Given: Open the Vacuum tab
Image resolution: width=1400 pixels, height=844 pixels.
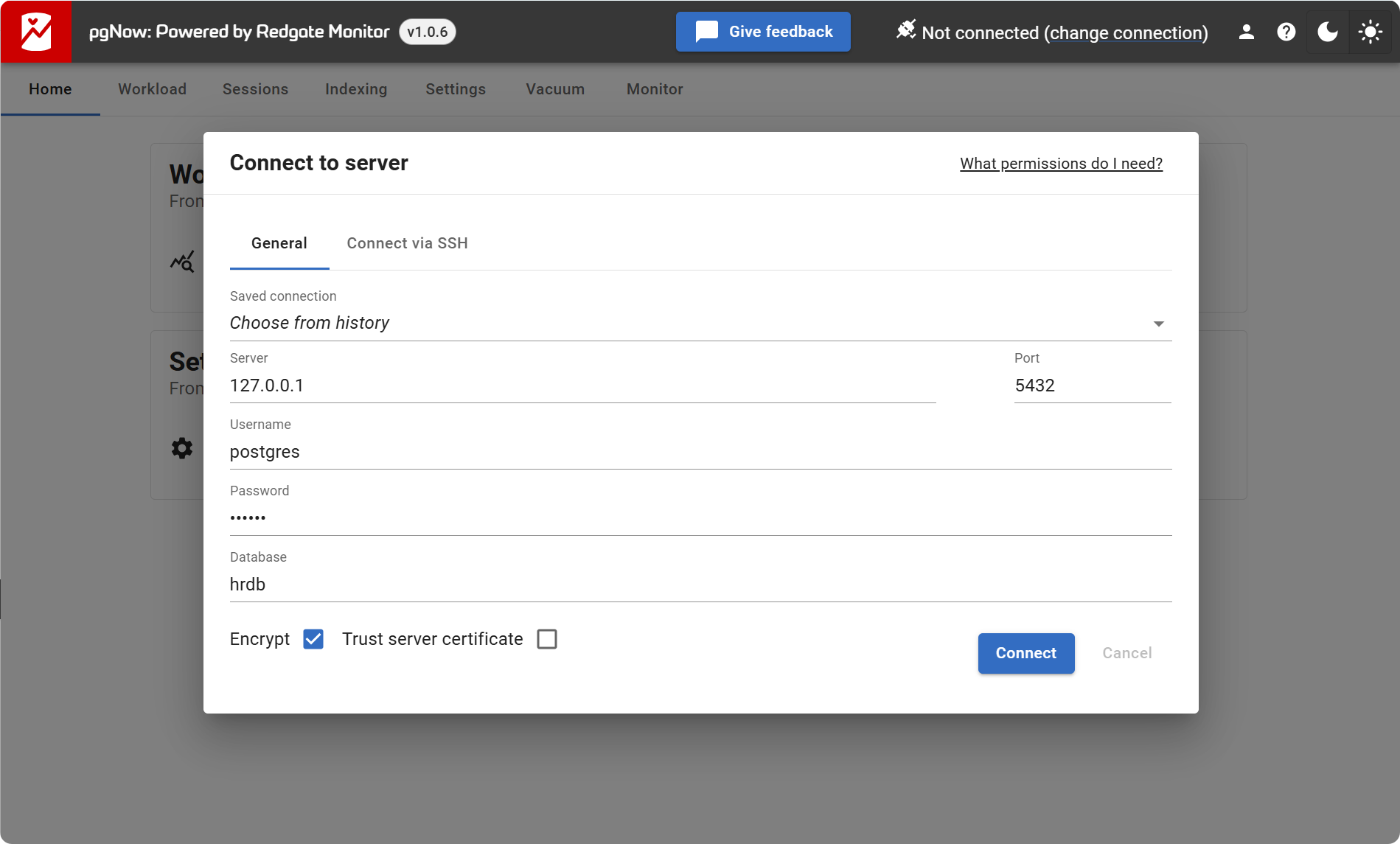Looking at the screenshot, I should click(x=555, y=89).
